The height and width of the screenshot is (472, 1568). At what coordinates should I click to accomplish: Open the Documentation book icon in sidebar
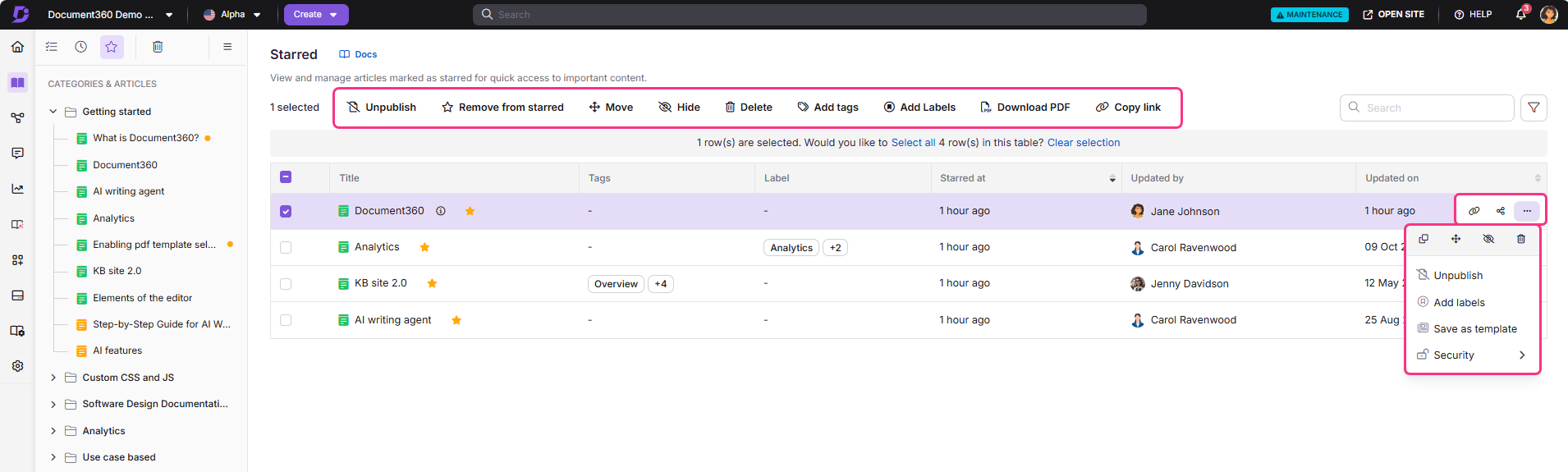click(x=17, y=83)
